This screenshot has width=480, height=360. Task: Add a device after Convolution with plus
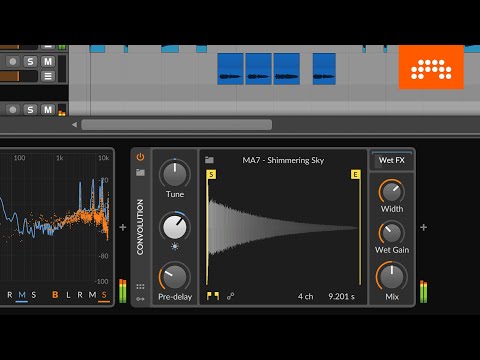[x=424, y=227]
